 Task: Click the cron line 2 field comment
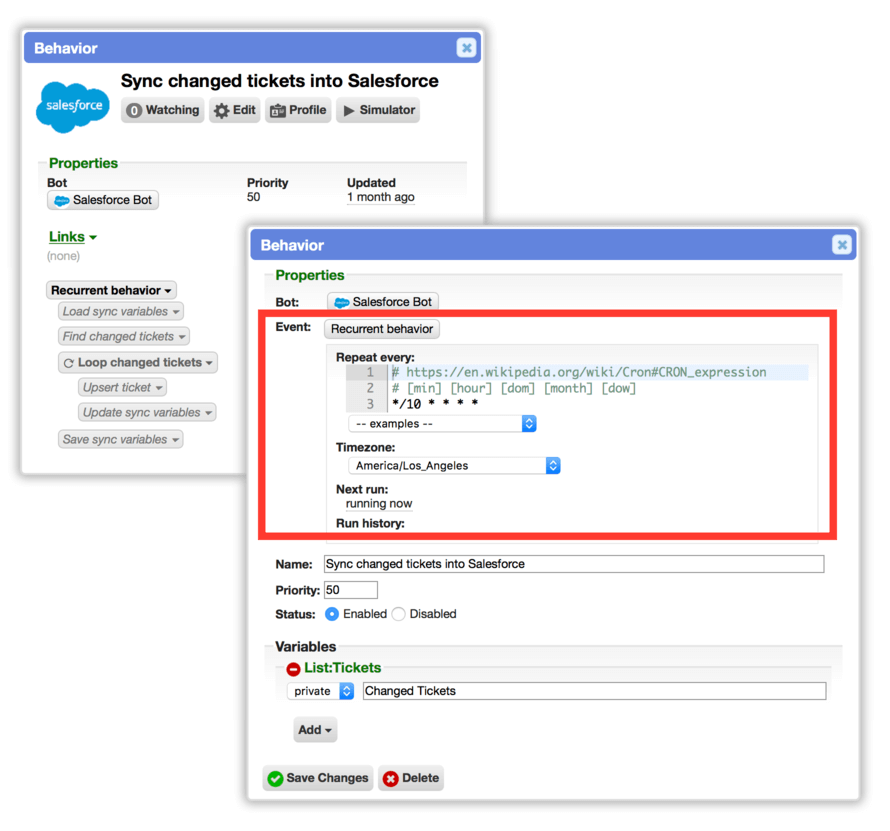(x=514, y=388)
